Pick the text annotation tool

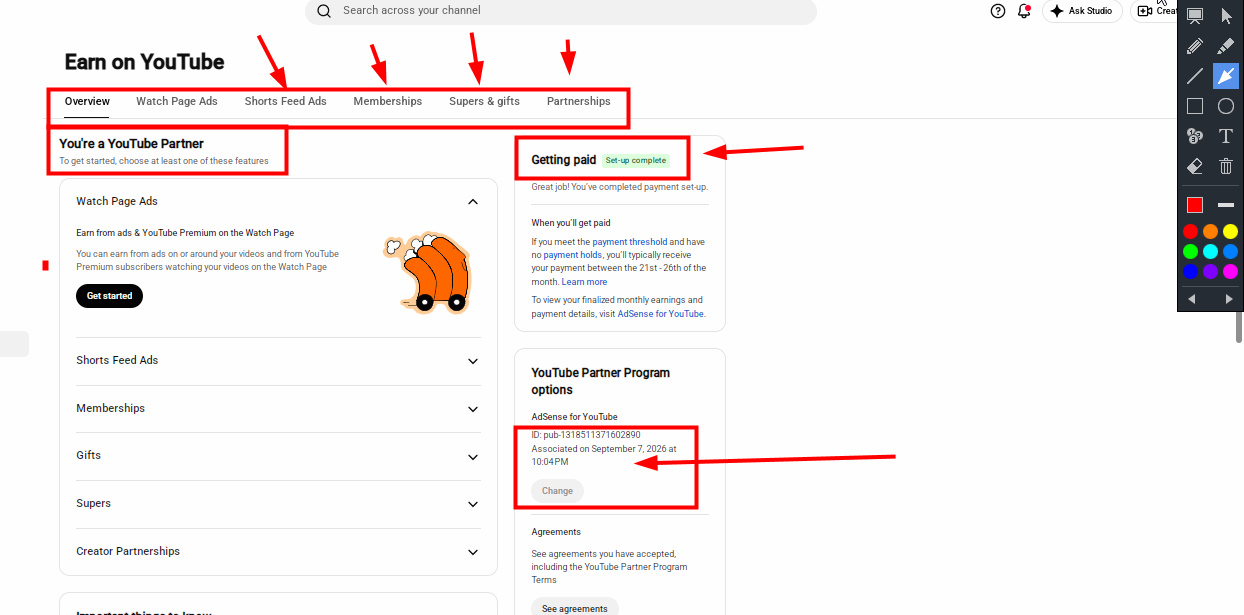[1226, 136]
